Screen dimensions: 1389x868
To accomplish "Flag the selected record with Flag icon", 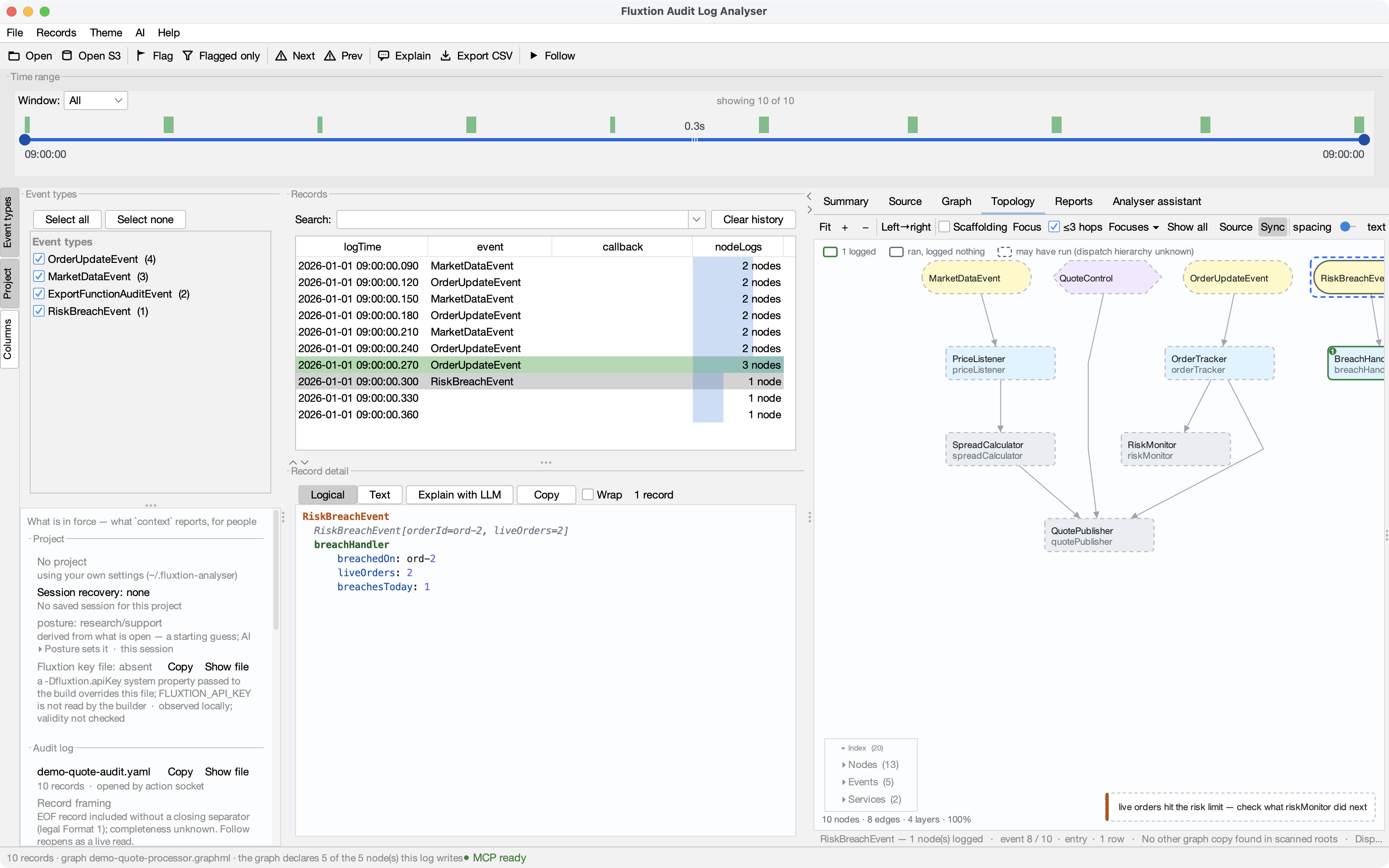I will coord(141,56).
